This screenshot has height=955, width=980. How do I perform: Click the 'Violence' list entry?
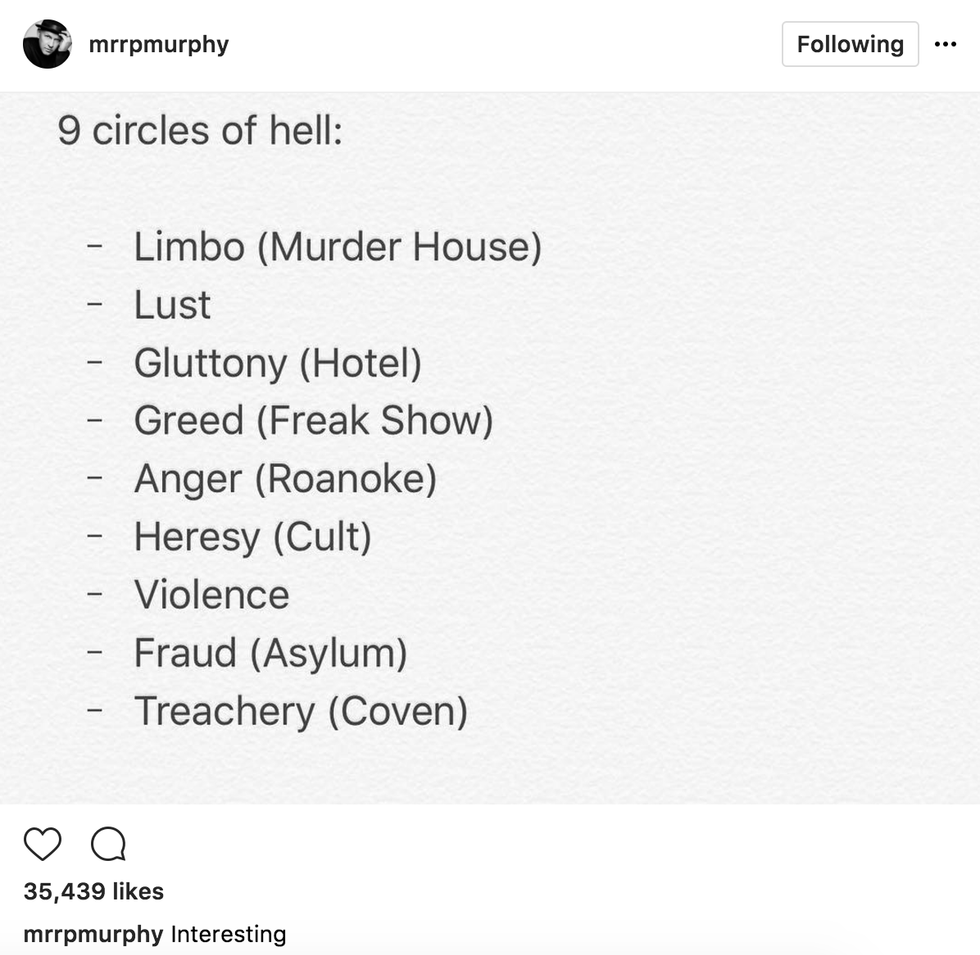211,595
